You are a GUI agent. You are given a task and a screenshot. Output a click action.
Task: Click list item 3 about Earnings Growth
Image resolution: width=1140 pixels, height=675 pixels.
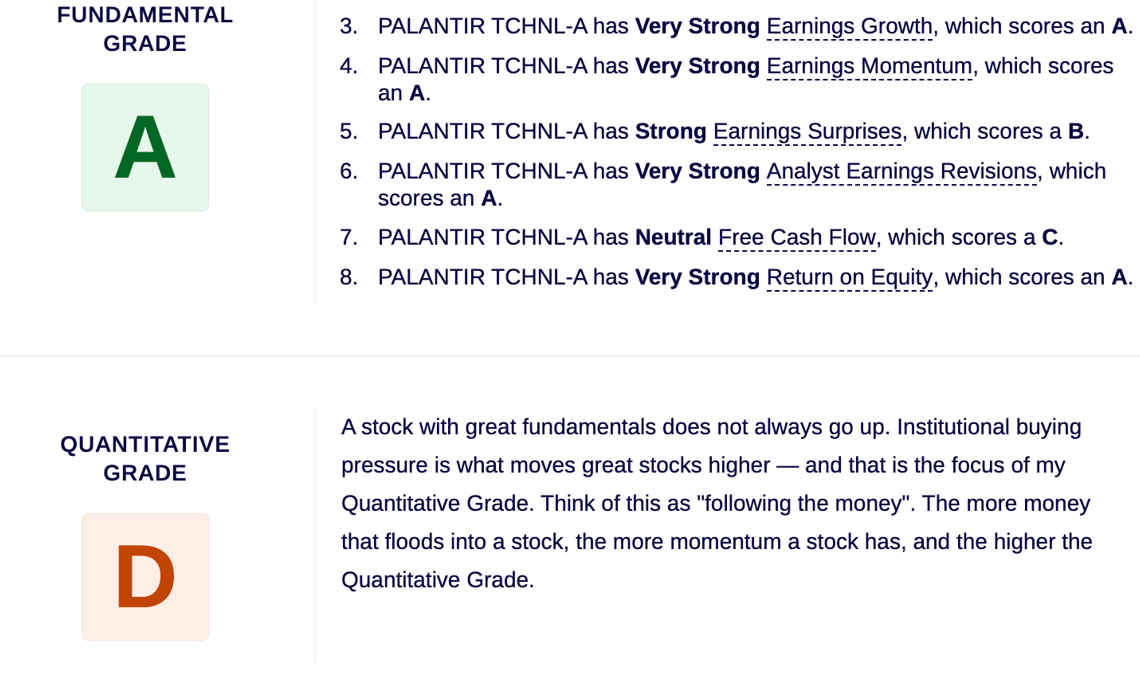[736, 26]
